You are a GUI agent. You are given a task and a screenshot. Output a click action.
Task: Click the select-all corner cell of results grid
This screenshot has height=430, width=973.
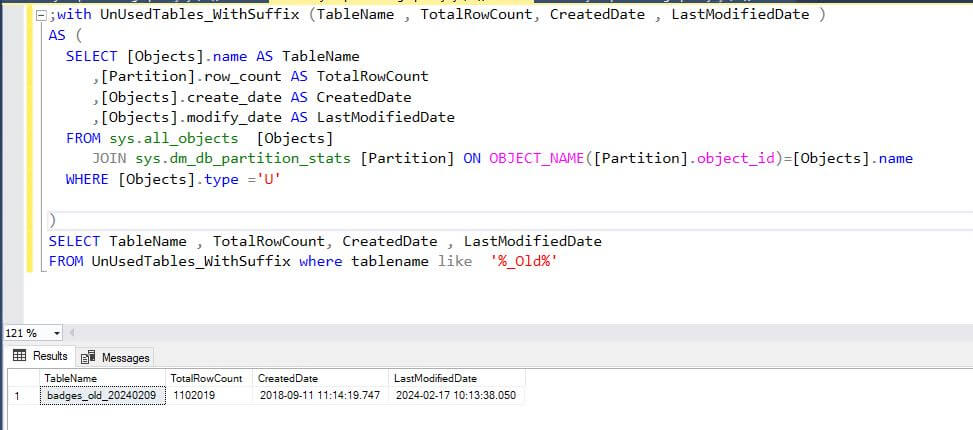[x=24, y=378]
